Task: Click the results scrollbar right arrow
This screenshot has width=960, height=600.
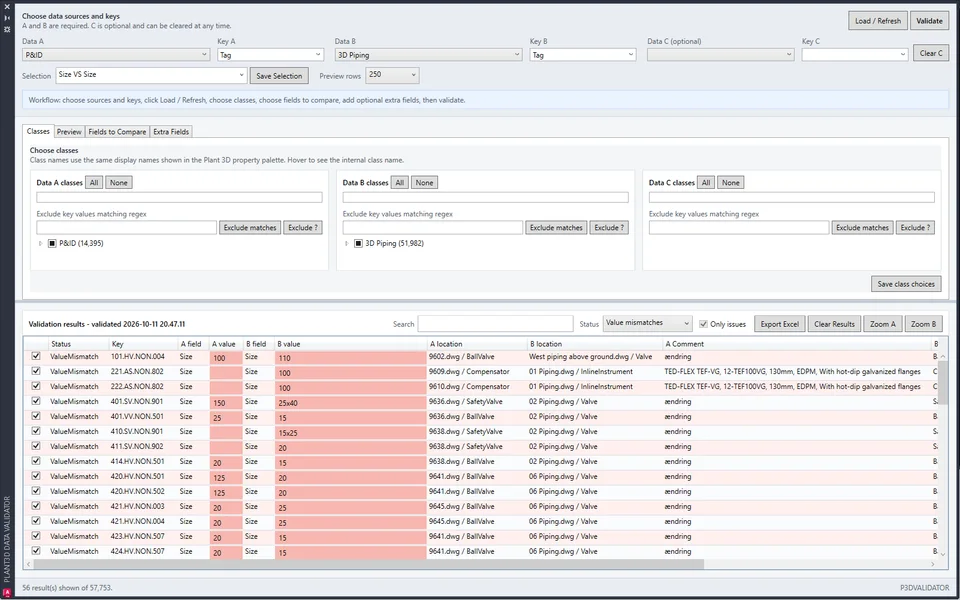Action: pos(933,564)
